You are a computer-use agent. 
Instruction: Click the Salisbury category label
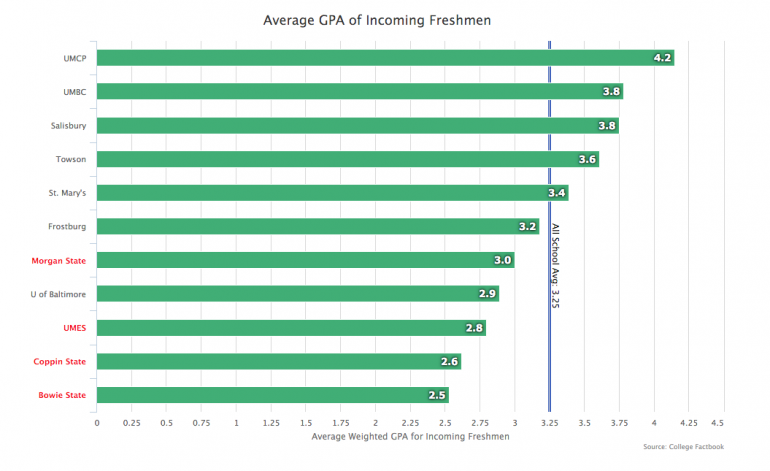[x=68, y=126]
